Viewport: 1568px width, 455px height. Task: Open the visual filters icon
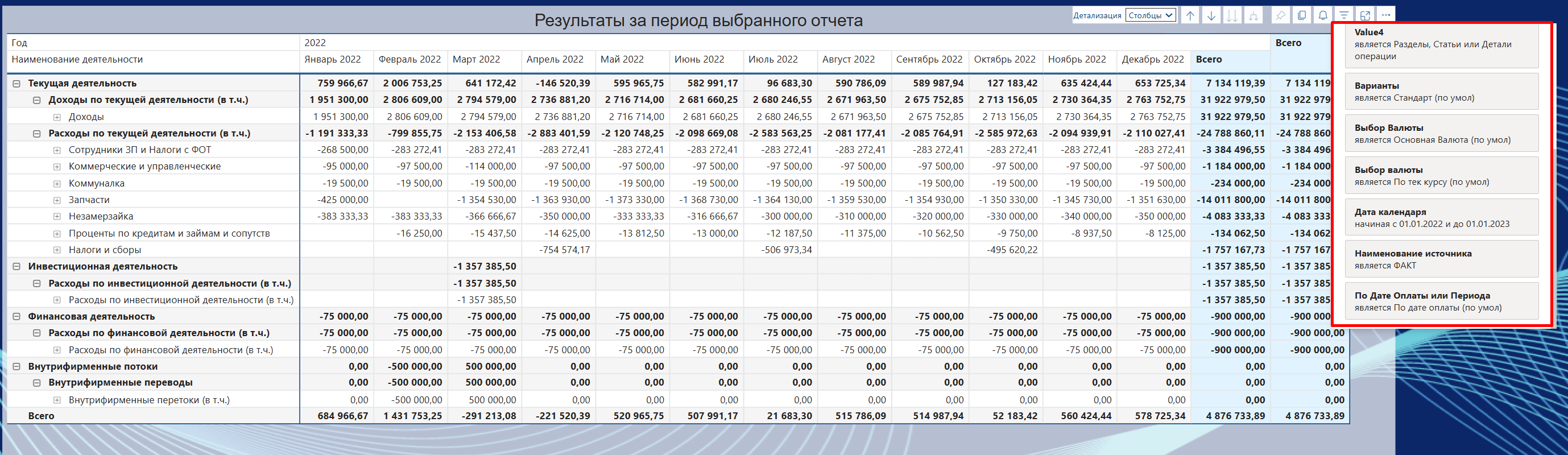1344,16
